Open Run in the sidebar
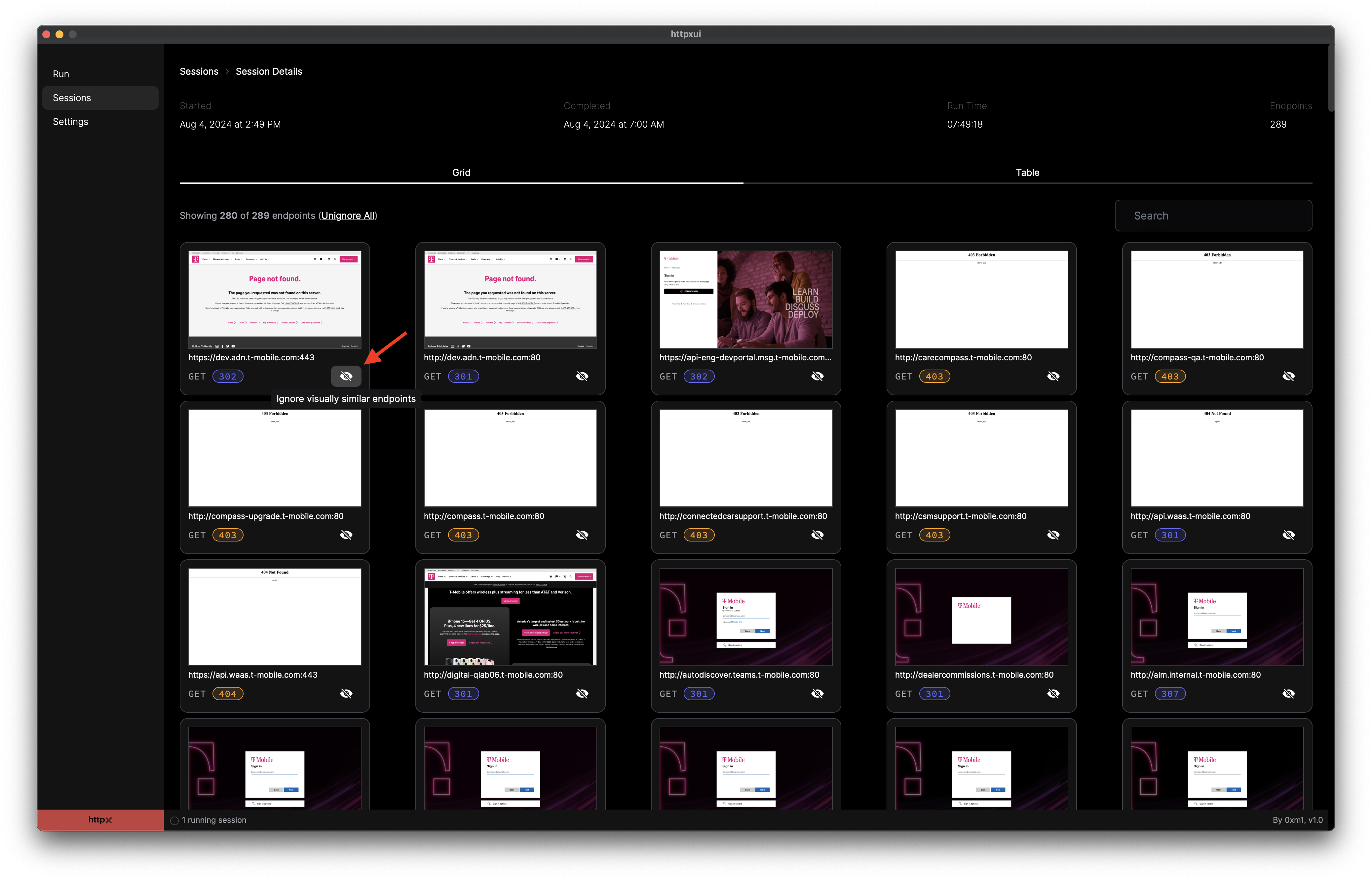 coord(100,74)
